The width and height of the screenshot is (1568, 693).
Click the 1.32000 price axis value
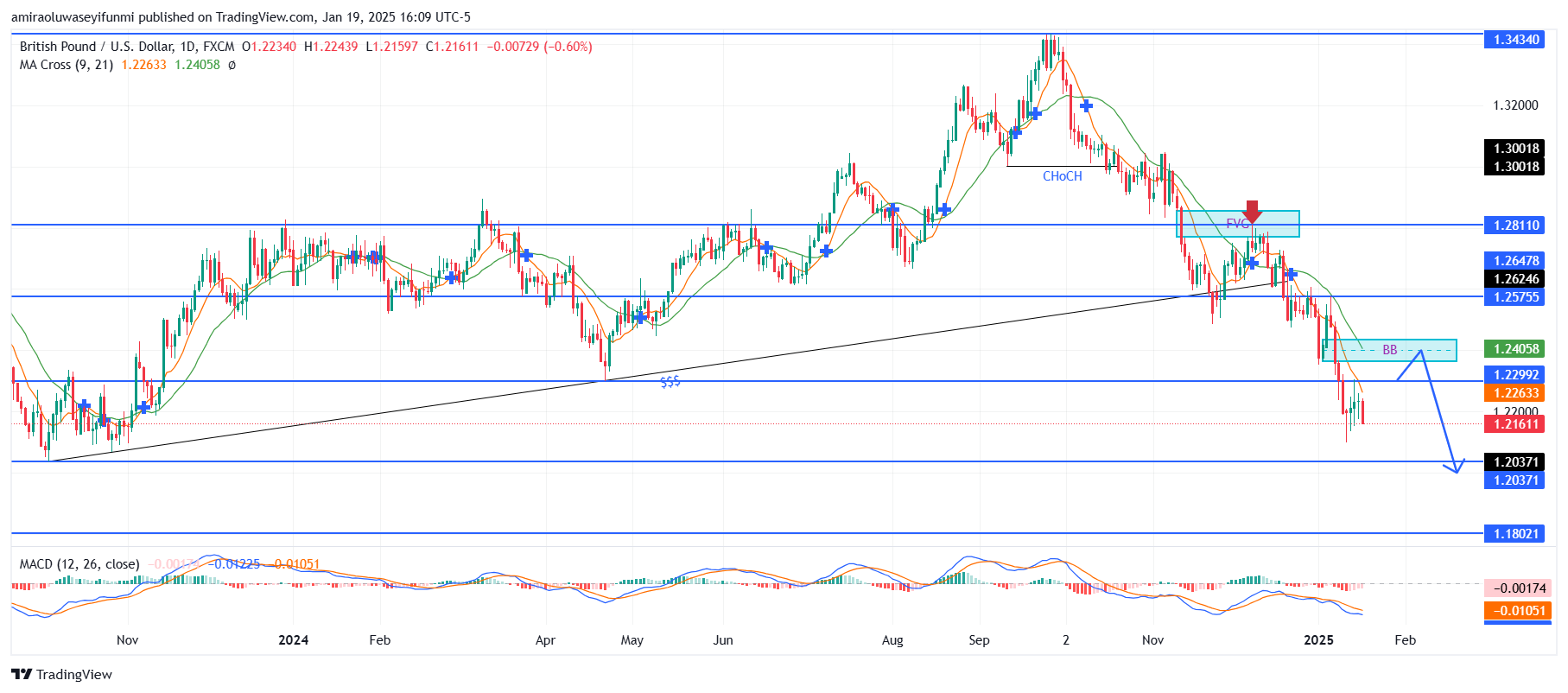[1515, 105]
